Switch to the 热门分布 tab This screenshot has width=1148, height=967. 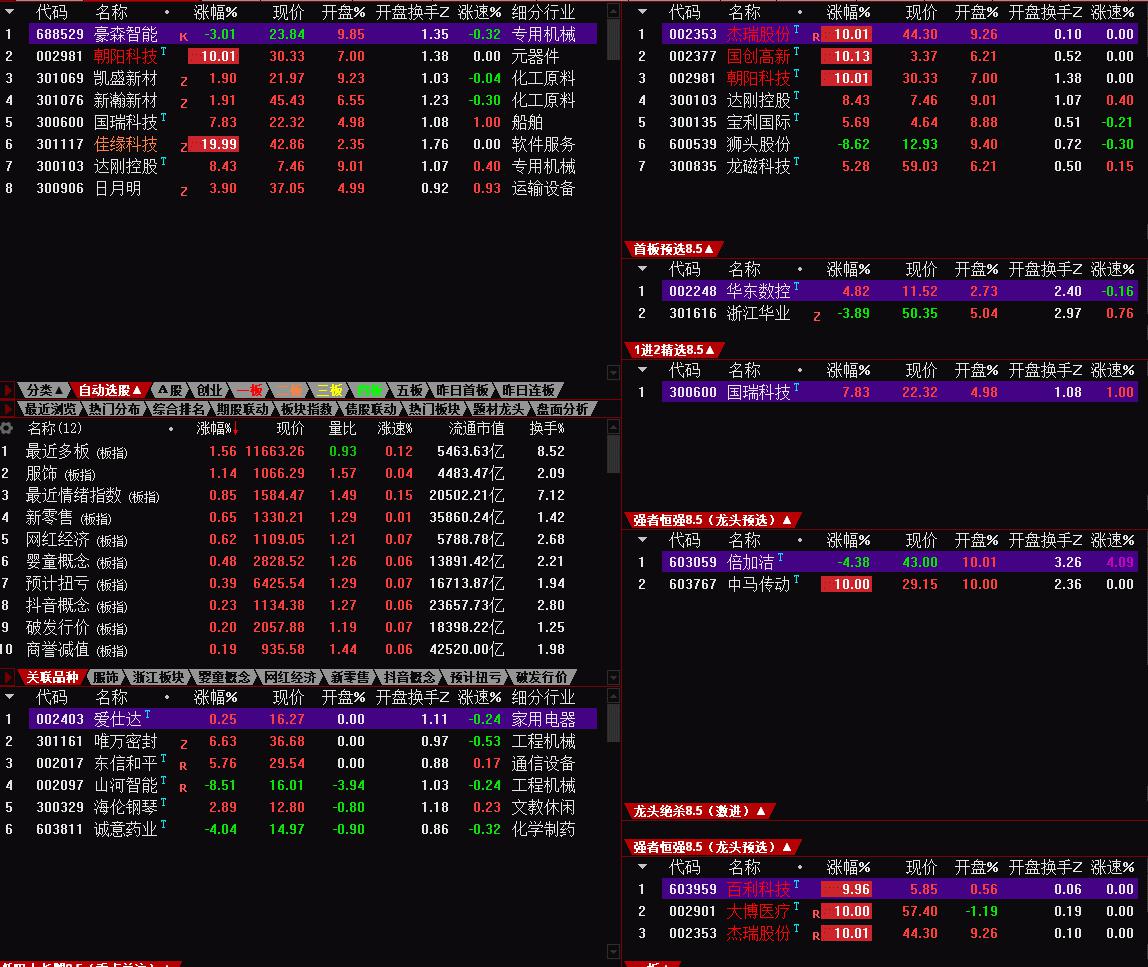114,409
